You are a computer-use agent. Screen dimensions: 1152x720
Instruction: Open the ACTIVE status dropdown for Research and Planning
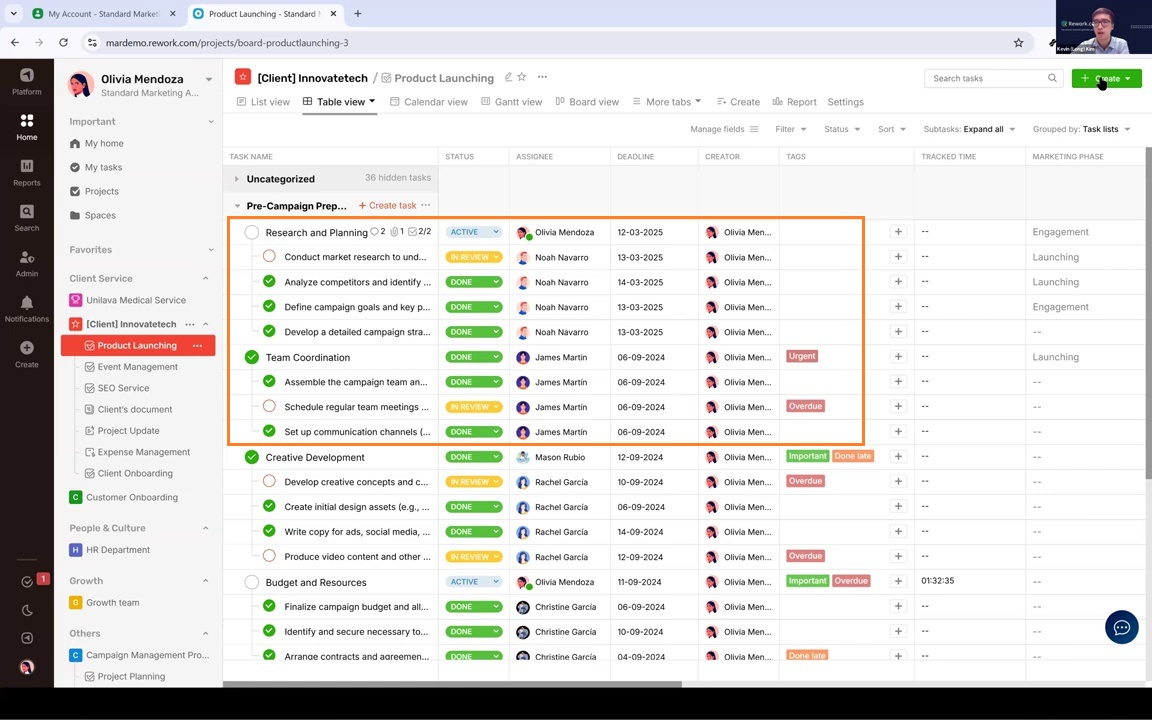pos(474,232)
